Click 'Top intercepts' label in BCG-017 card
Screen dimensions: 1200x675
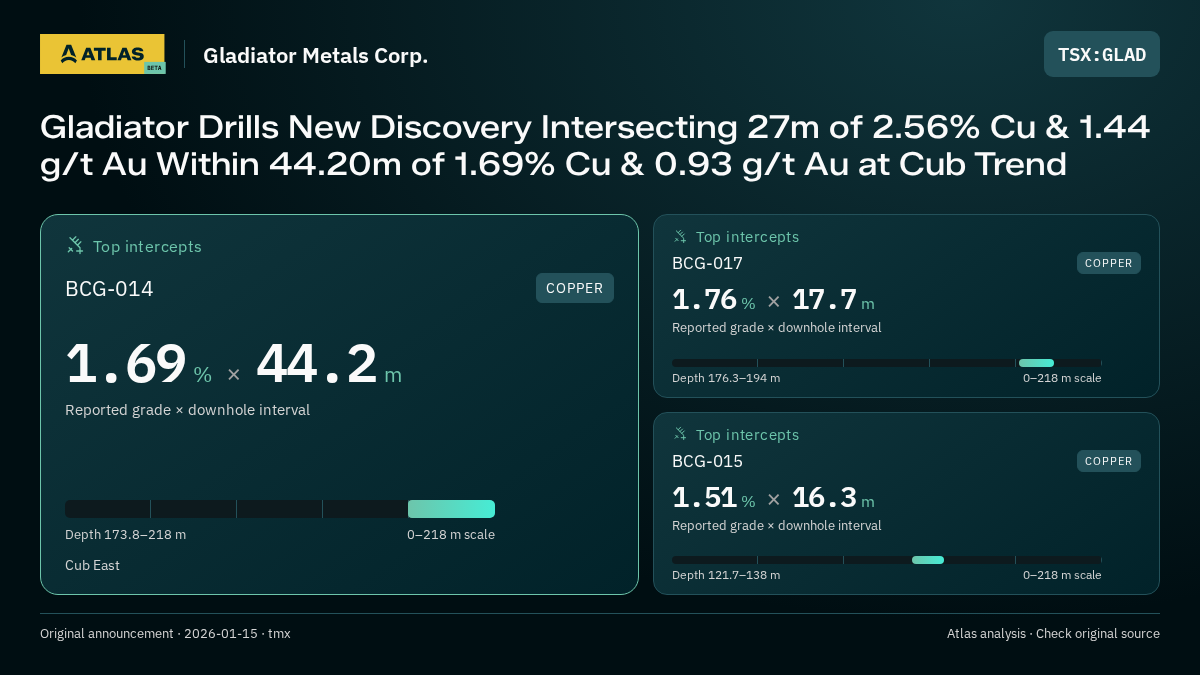coord(747,237)
